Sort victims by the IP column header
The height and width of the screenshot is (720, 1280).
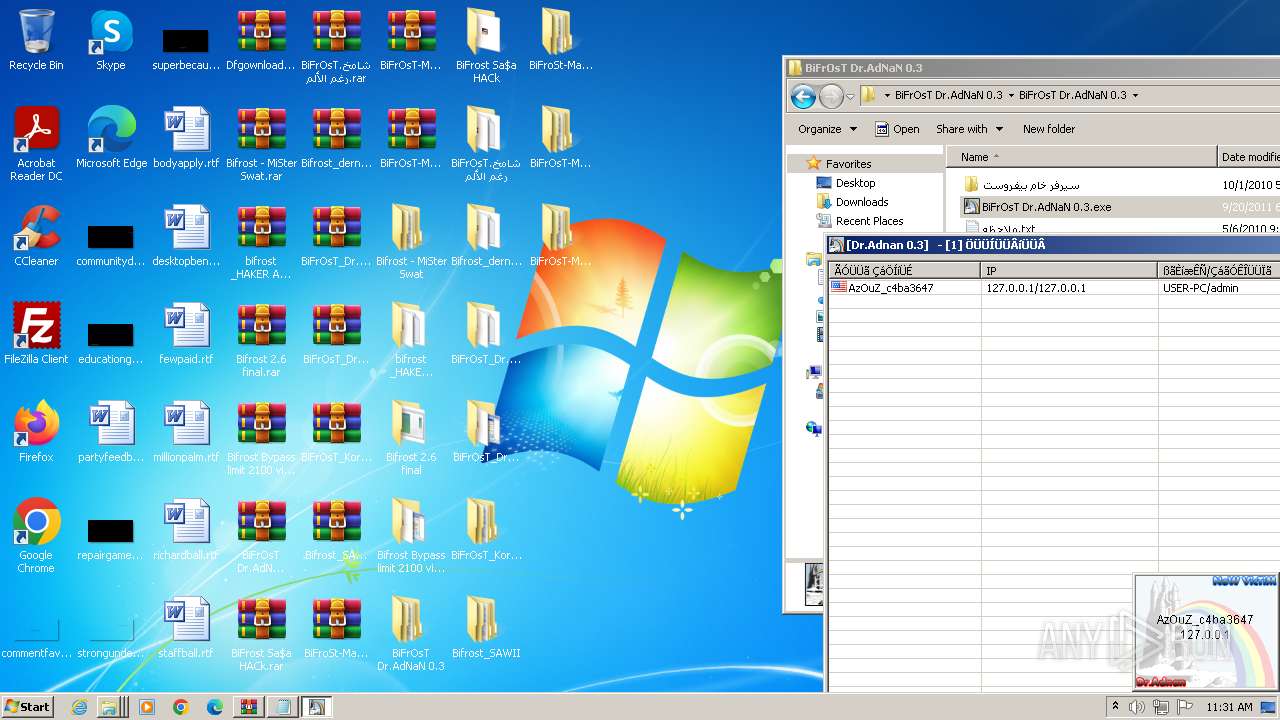[x=1069, y=271]
